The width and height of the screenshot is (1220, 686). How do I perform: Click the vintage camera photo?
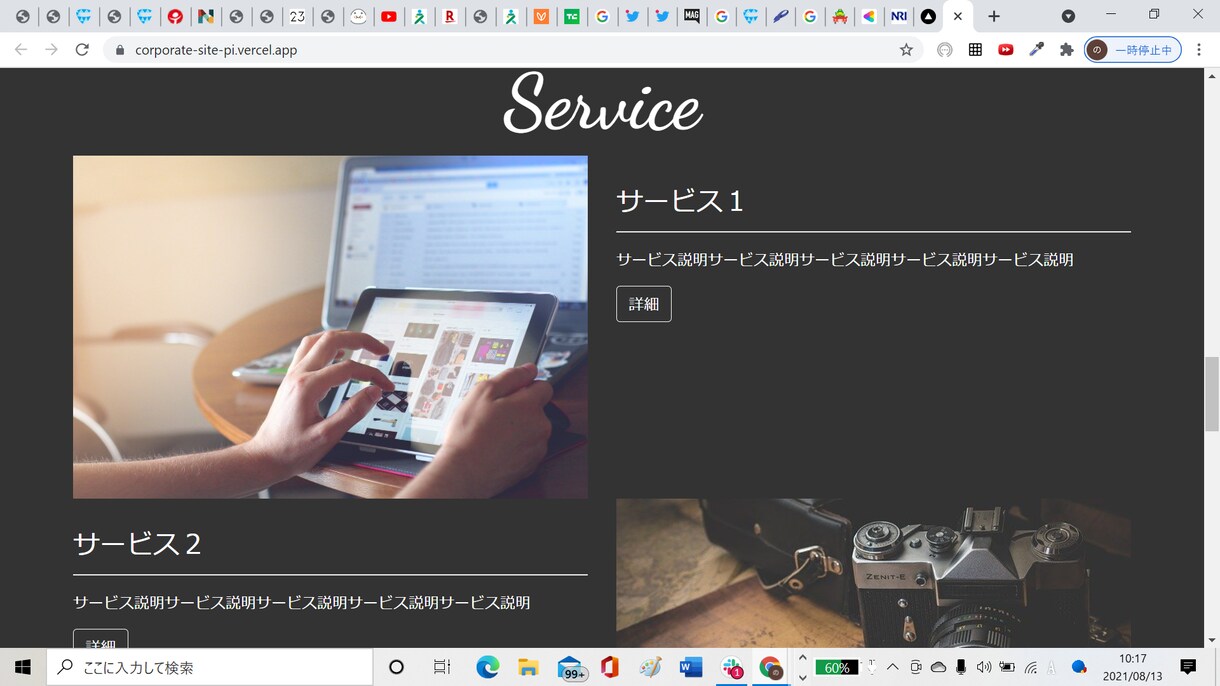pyautogui.click(x=873, y=574)
